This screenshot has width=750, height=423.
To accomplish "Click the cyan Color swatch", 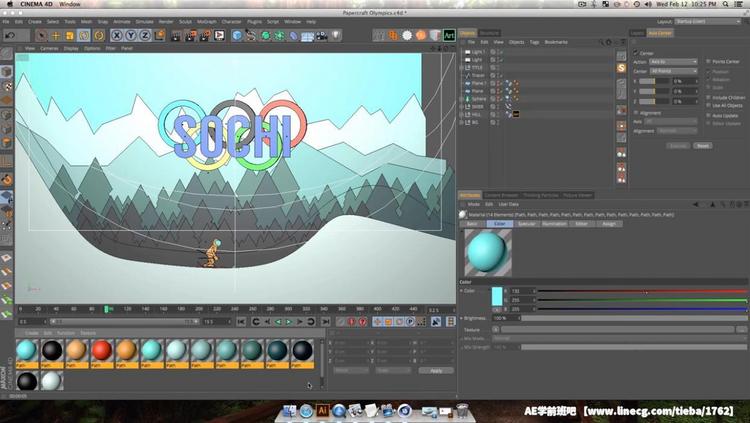I will (x=497, y=297).
